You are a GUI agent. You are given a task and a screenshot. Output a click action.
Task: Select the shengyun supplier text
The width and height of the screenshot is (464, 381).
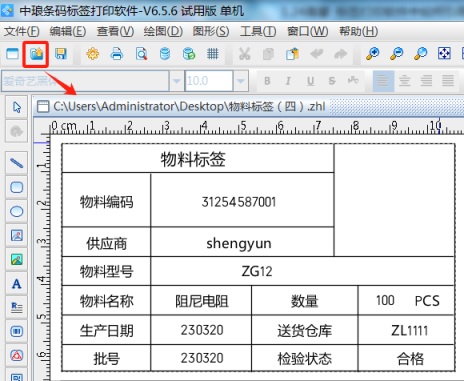[239, 244]
